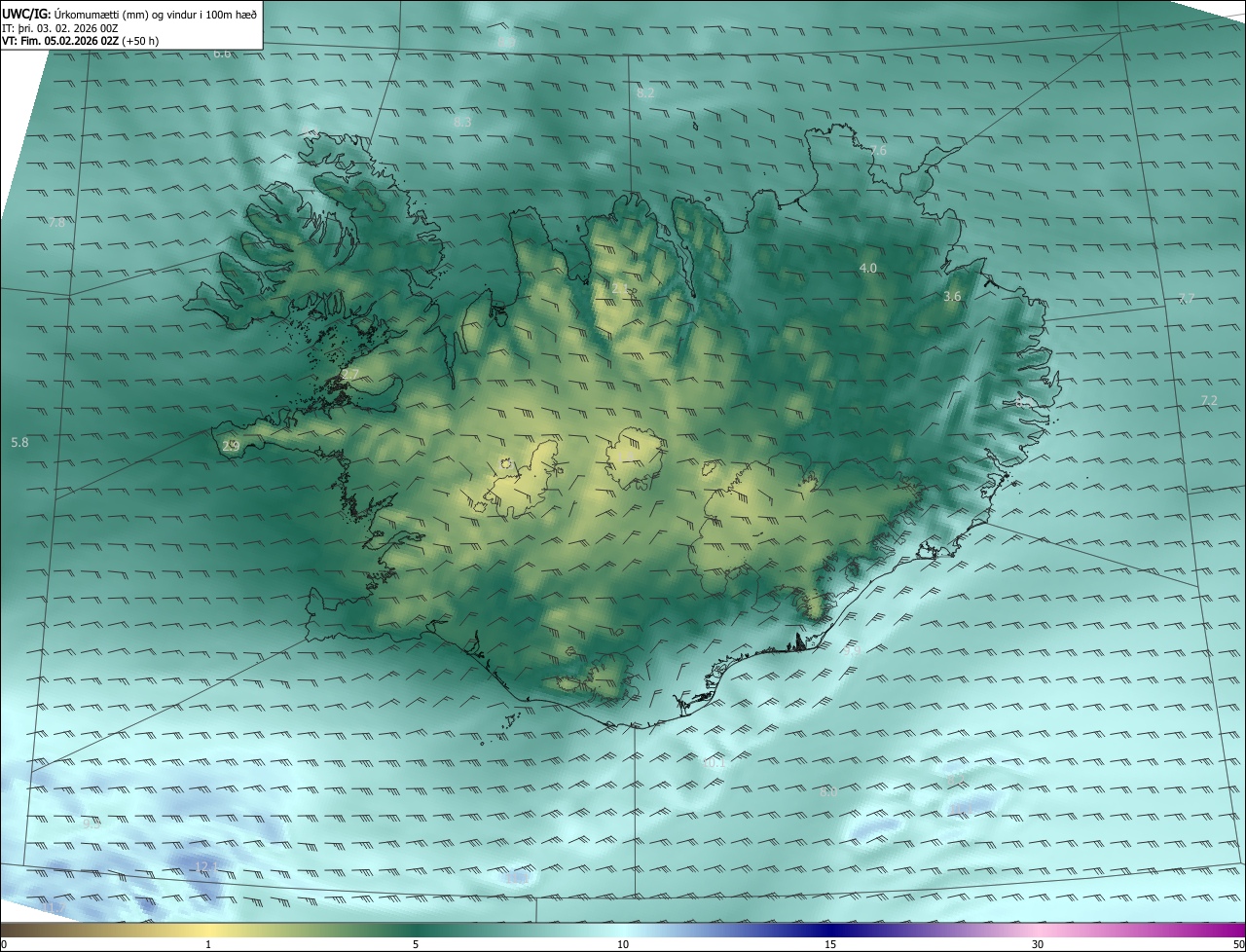The height and width of the screenshot is (952, 1246).
Task: Click the 7.2 value label on the map
Action: click(1209, 401)
